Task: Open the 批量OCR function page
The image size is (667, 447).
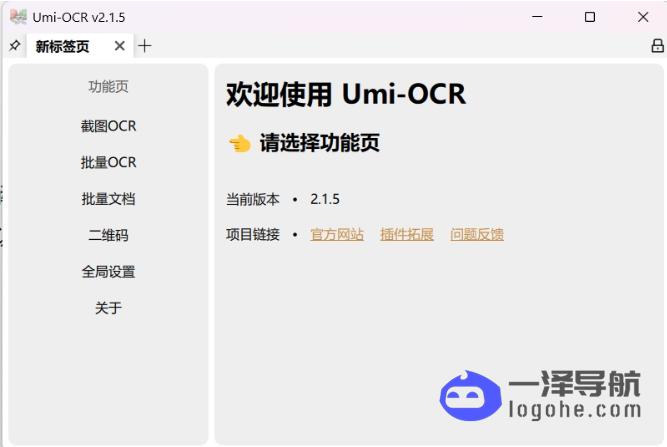Action: 108,162
